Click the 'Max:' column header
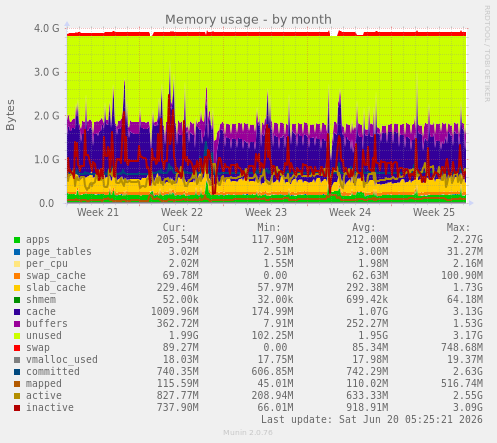The height and width of the screenshot is (443, 497). [x=458, y=228]
